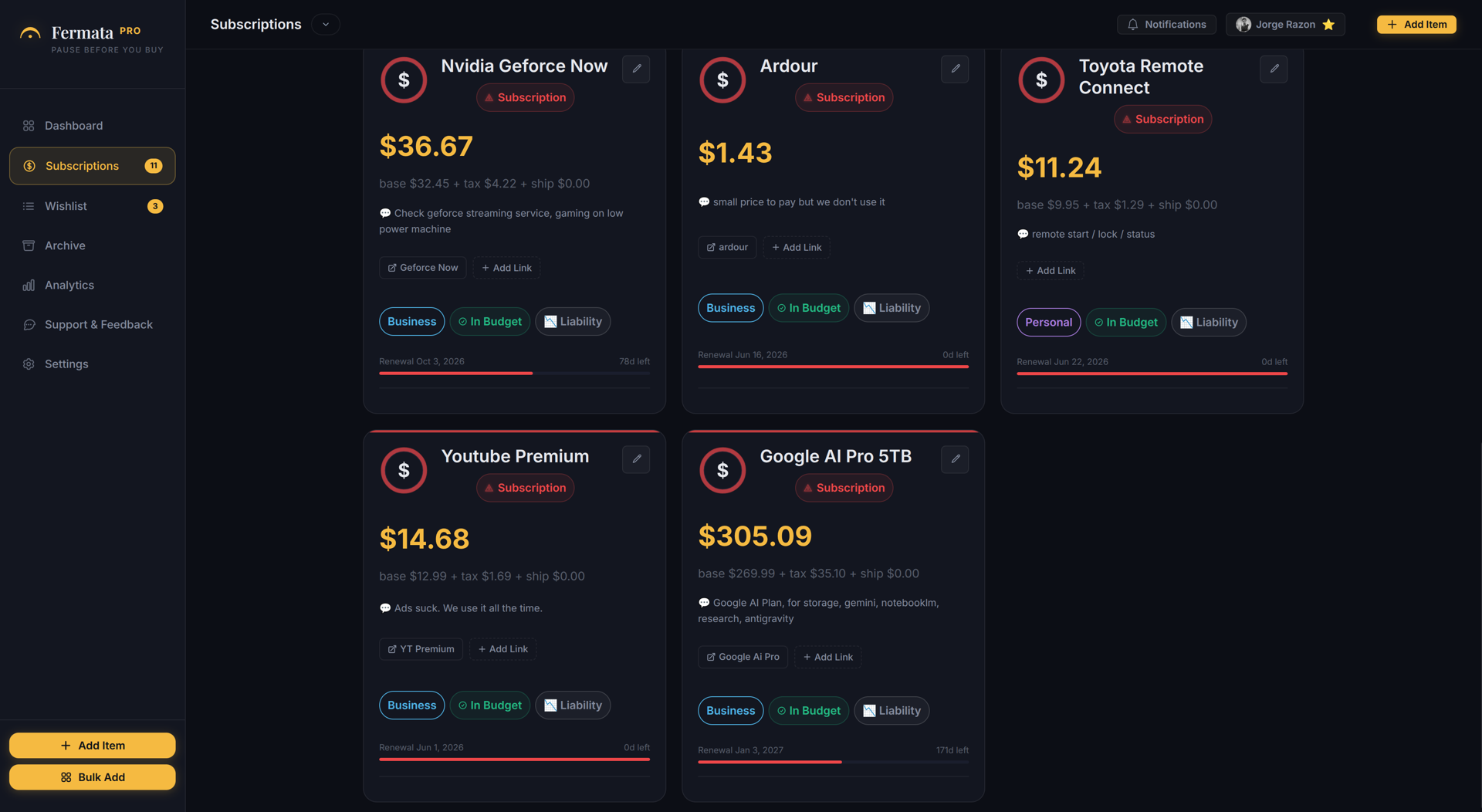Click the dollar icon on Youtube Premium

[x=404, y=470]
